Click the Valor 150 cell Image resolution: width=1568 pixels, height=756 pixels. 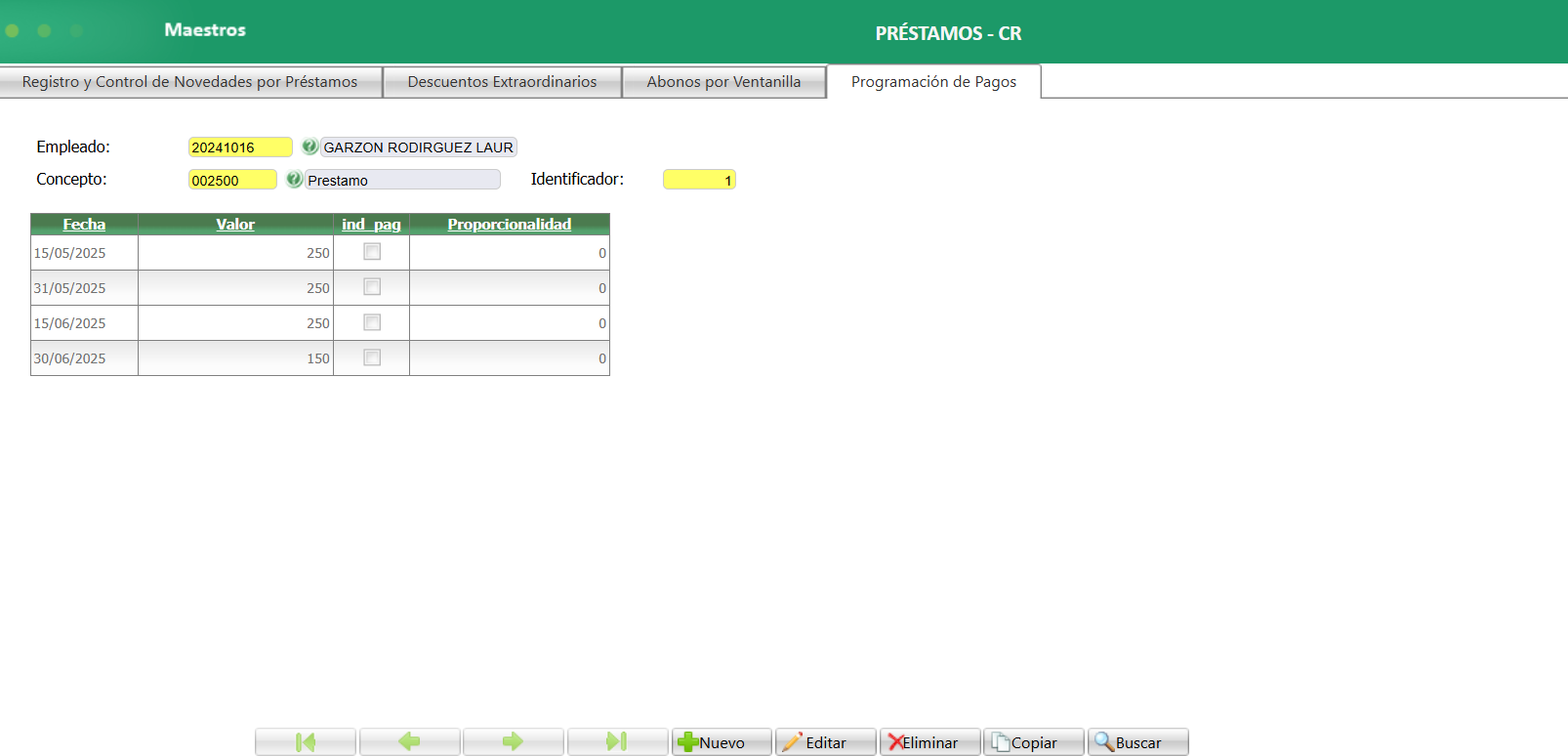coord(235,358)
